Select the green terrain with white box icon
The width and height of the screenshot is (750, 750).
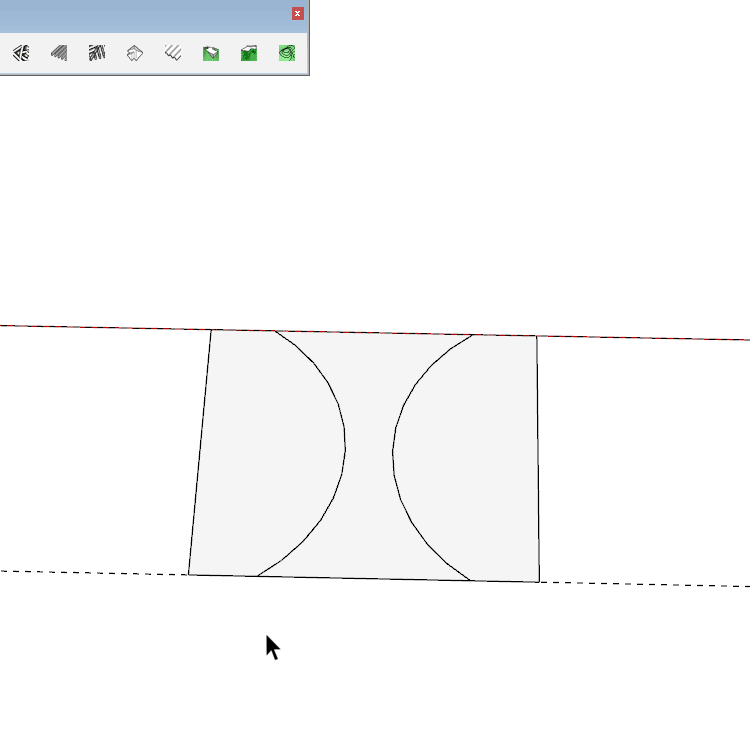(211, 53)
